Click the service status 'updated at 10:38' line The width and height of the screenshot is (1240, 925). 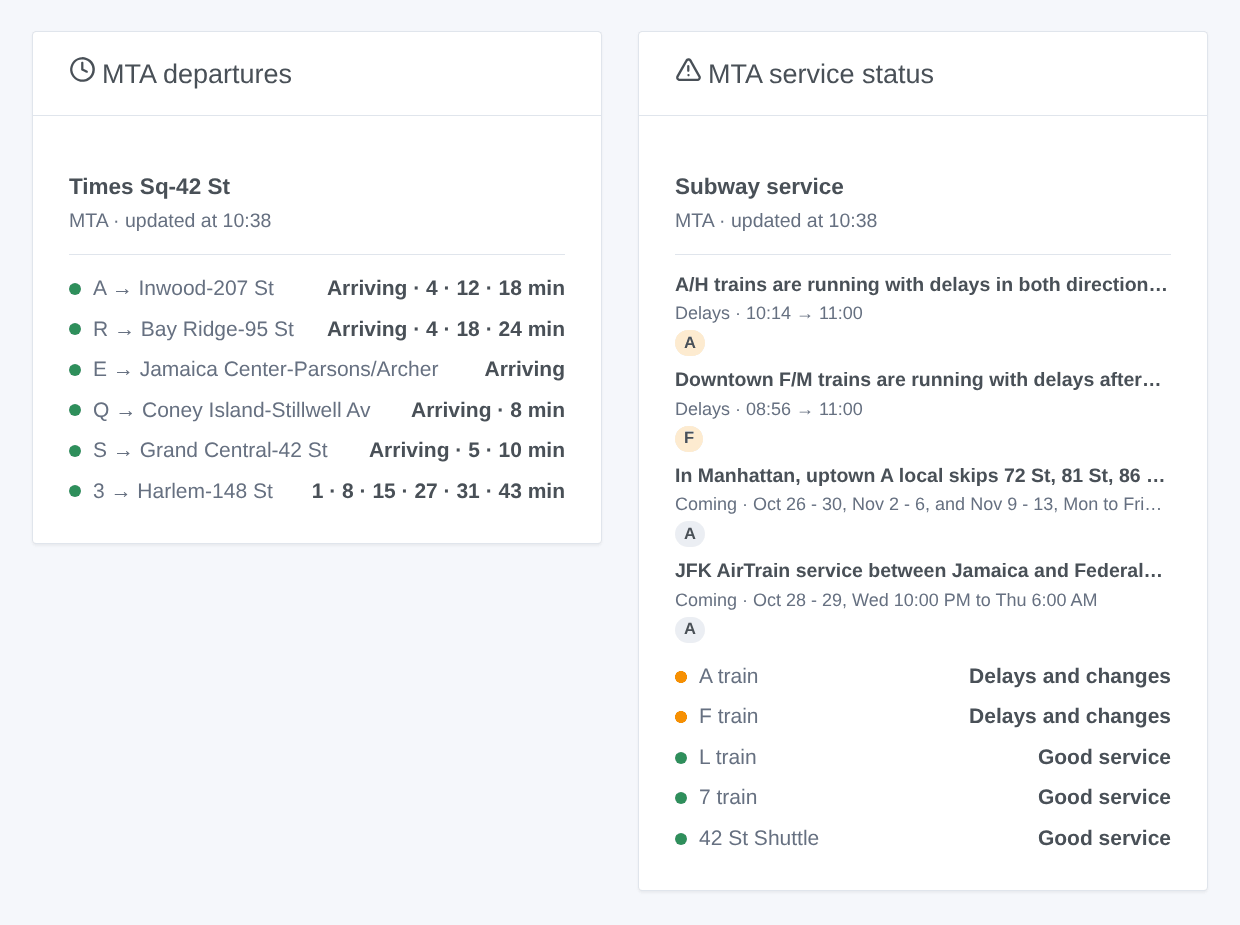click(x=776, y=221)
